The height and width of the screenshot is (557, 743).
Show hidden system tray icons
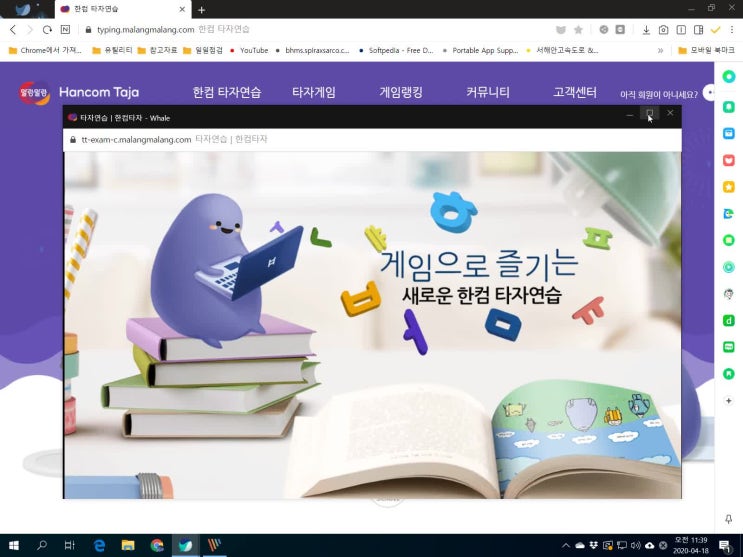click(x=566, y=546)
